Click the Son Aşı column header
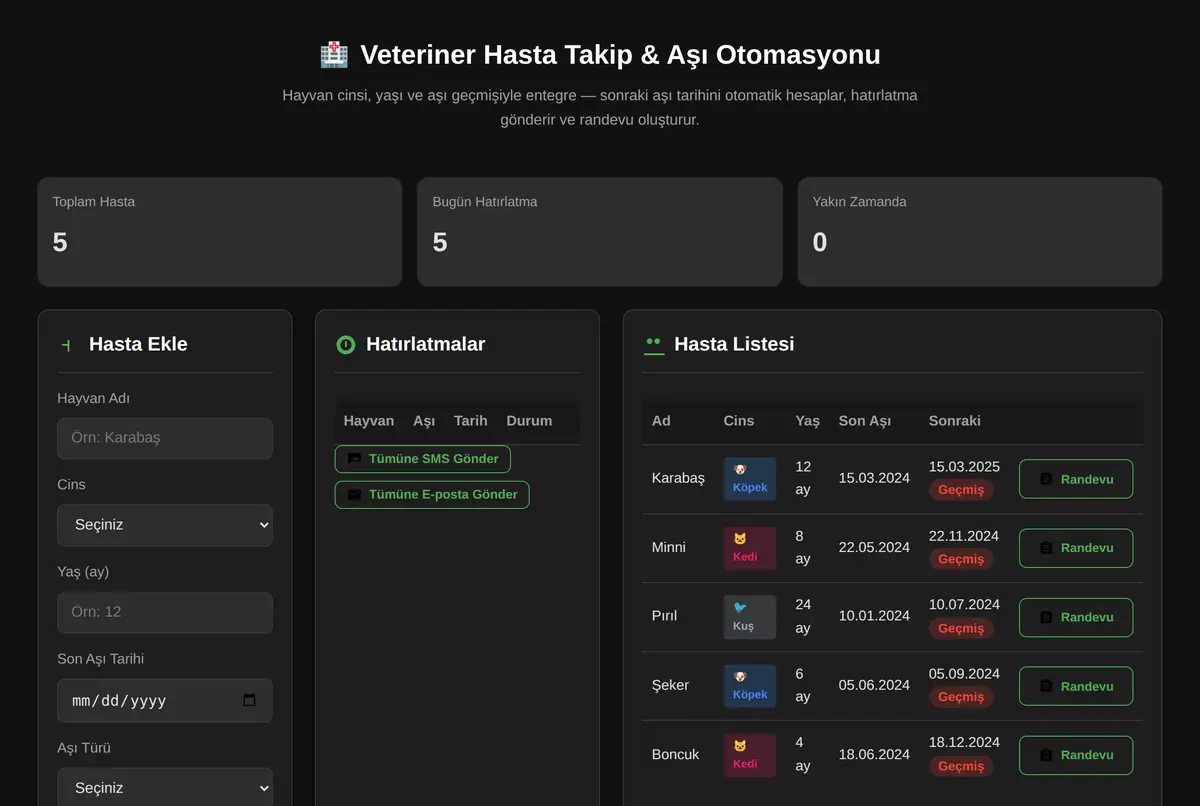Image resolution: width=1200 pixels, height=806 pixels. click(x=865, y=421)
